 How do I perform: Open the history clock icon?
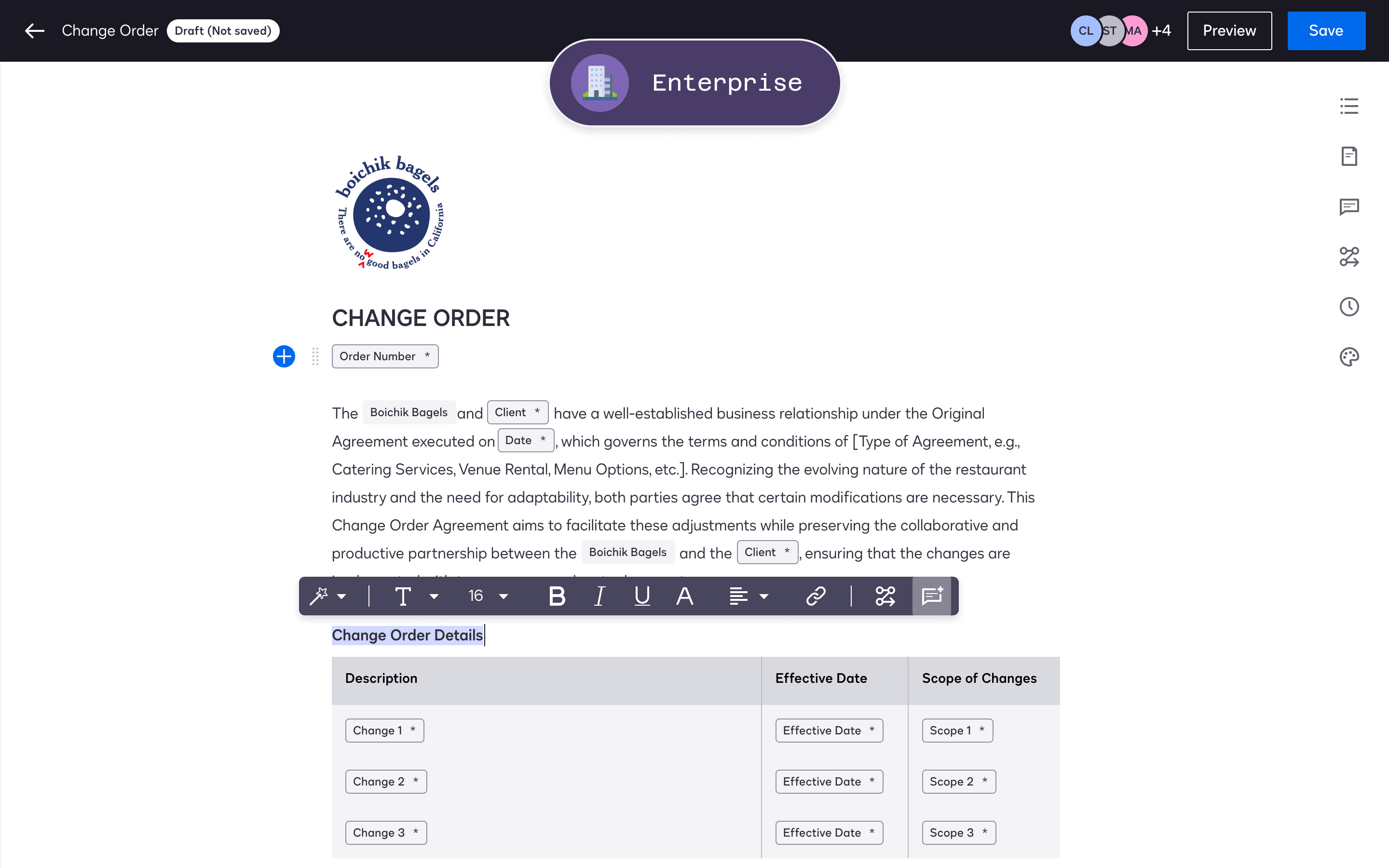(1349, 307)
